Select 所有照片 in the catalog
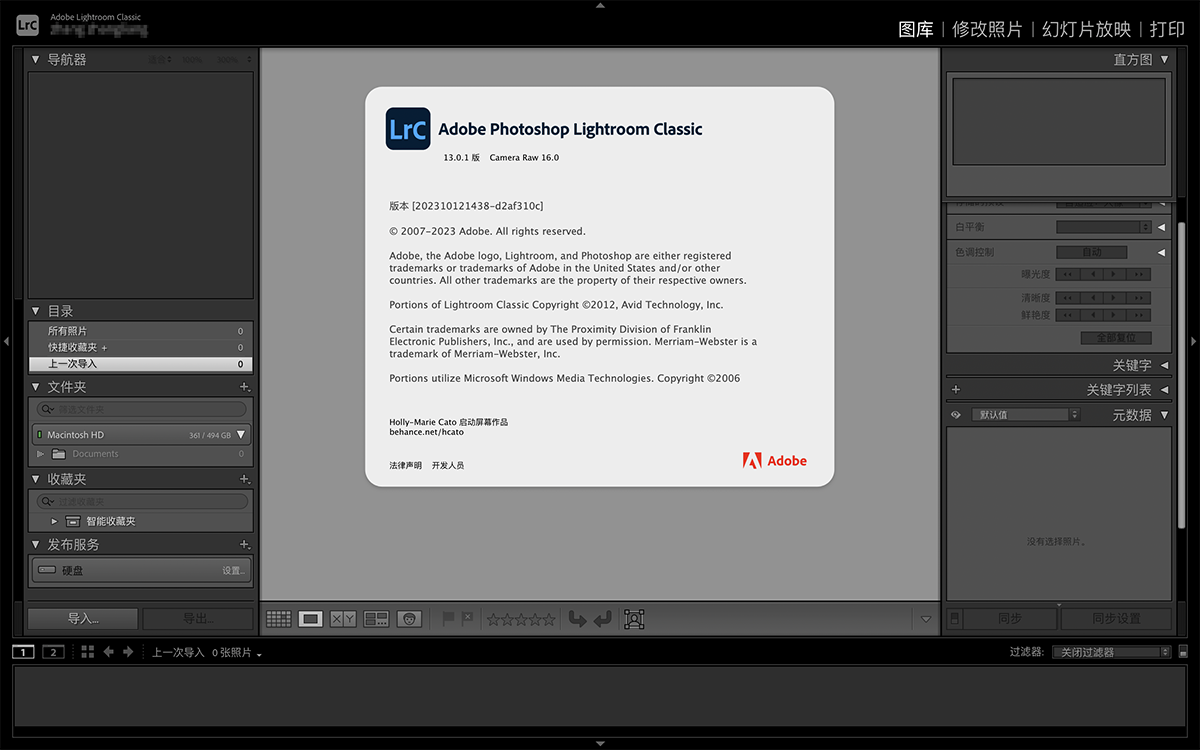The image size is (1200, 750). coord(140,331)
